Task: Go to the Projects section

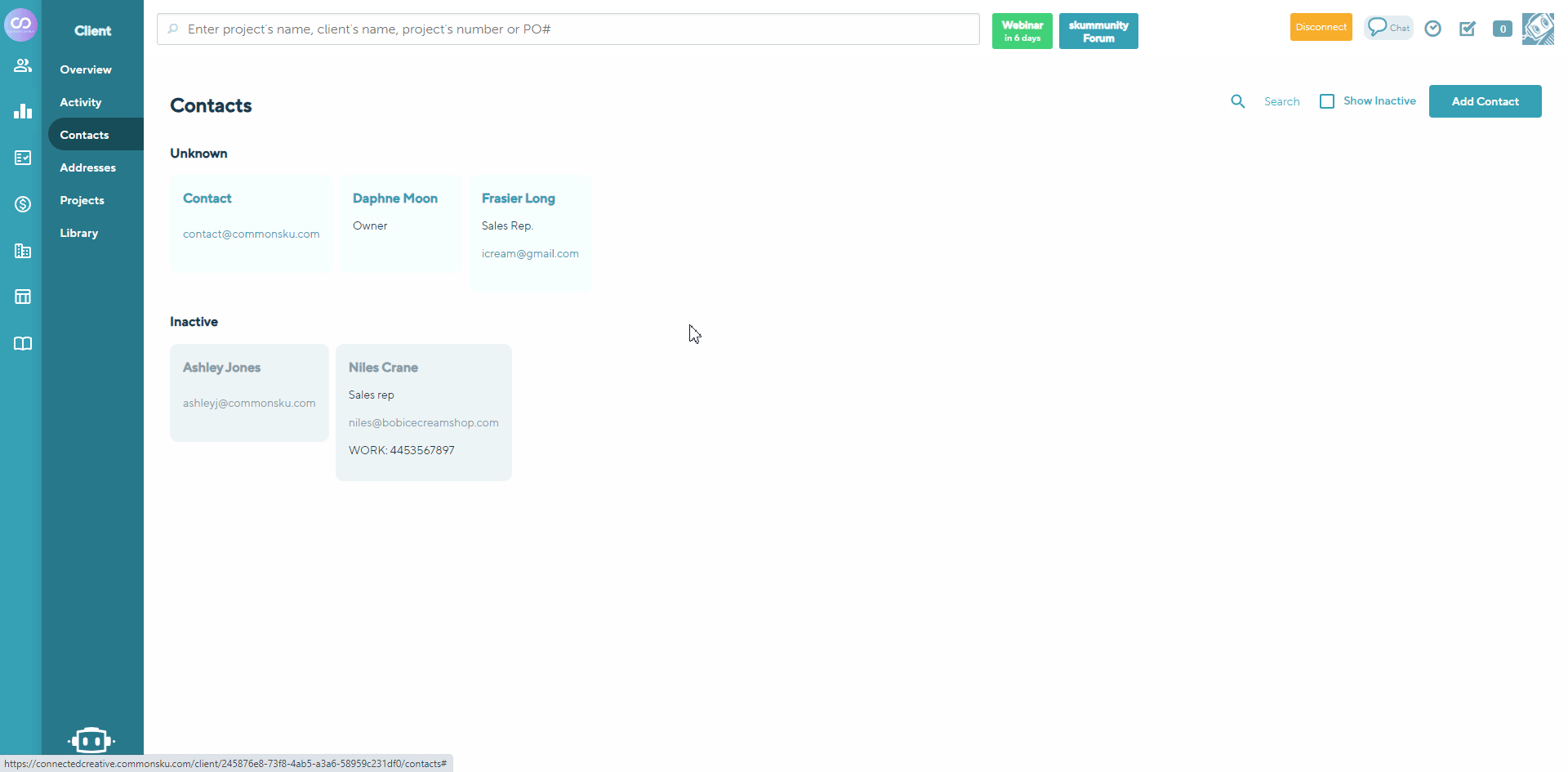Action: coord(82,199)
